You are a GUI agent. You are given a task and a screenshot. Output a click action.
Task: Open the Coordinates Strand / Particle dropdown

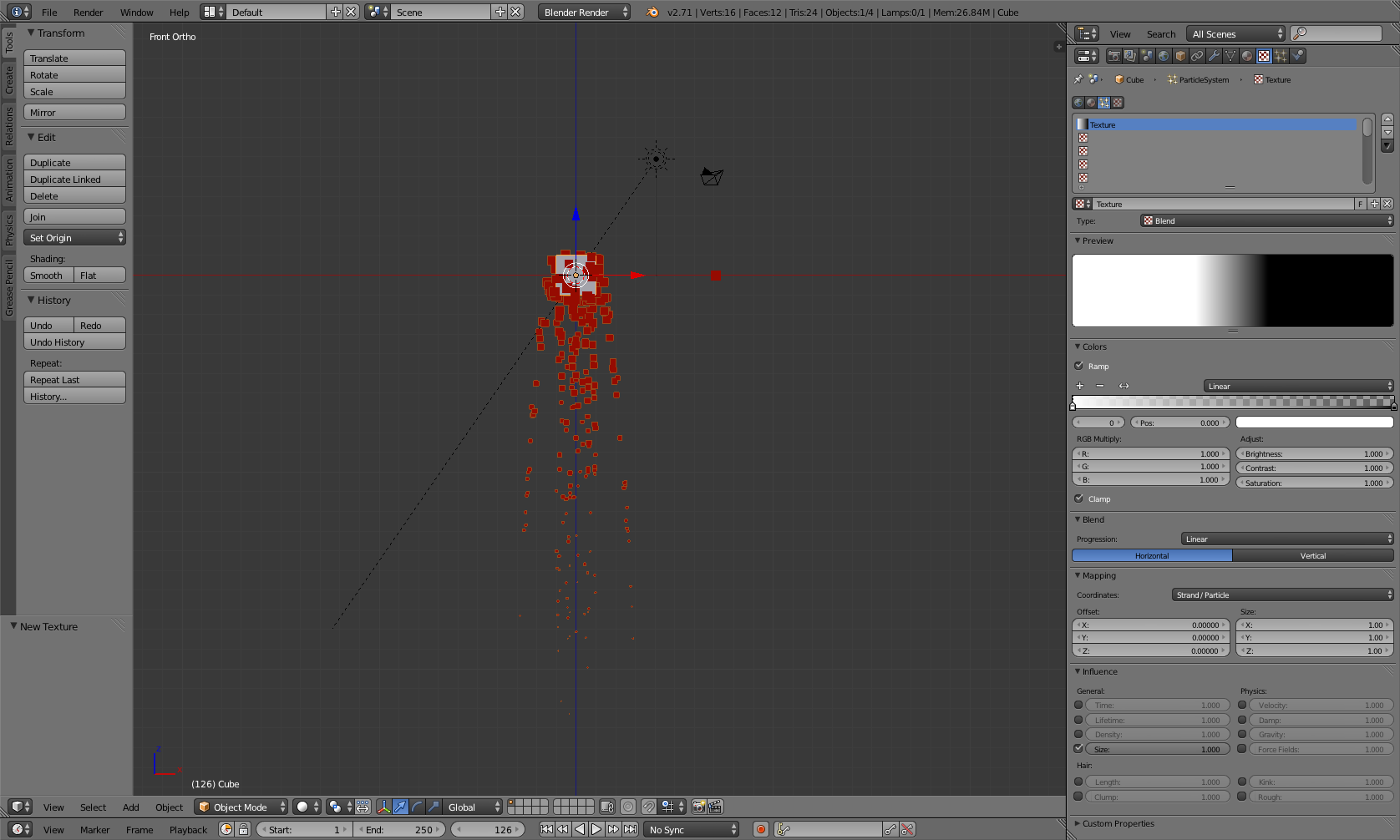(1283, 595)
